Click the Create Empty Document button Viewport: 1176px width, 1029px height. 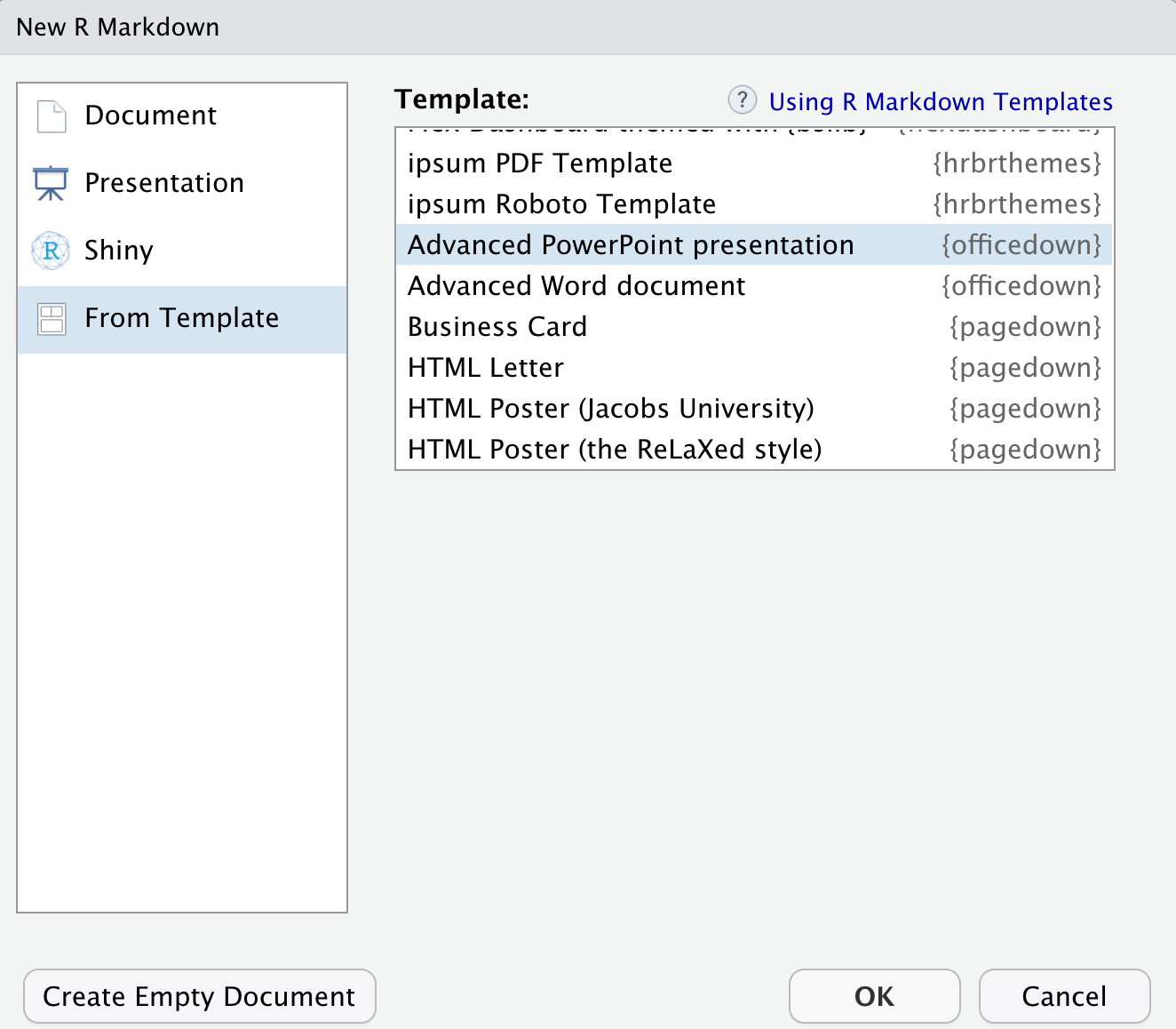(200, 996)
